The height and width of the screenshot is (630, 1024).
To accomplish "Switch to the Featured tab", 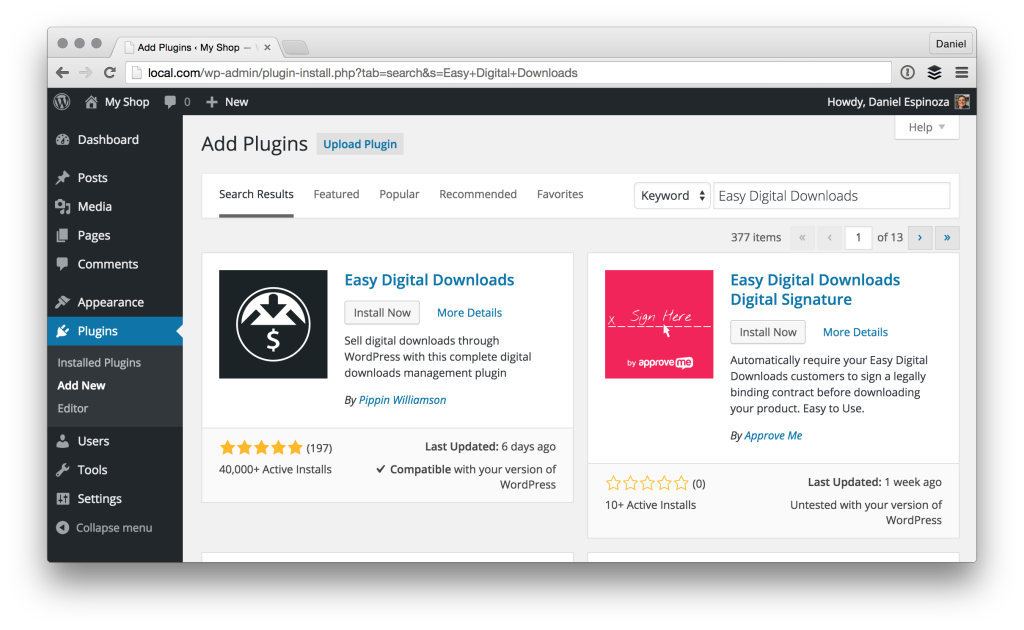I will point(336,194).
